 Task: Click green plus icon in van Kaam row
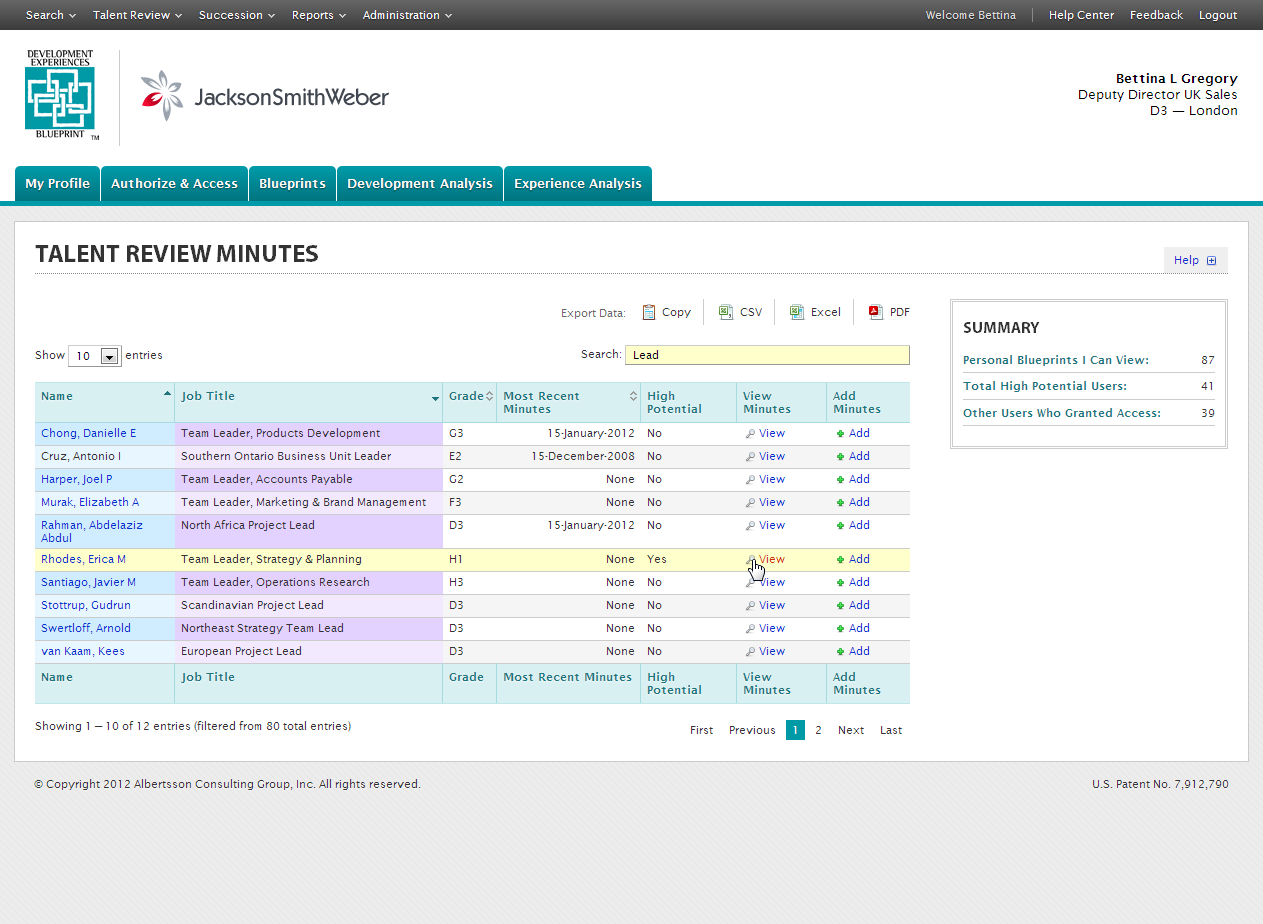point(840,652)
